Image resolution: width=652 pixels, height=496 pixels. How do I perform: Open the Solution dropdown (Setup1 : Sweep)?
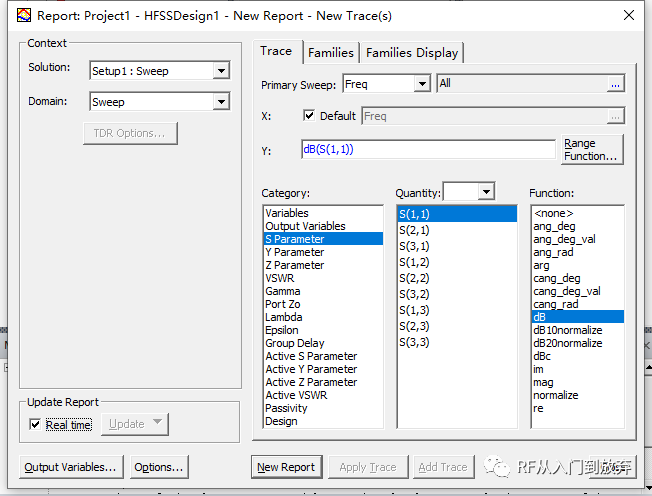coord(222,71)
